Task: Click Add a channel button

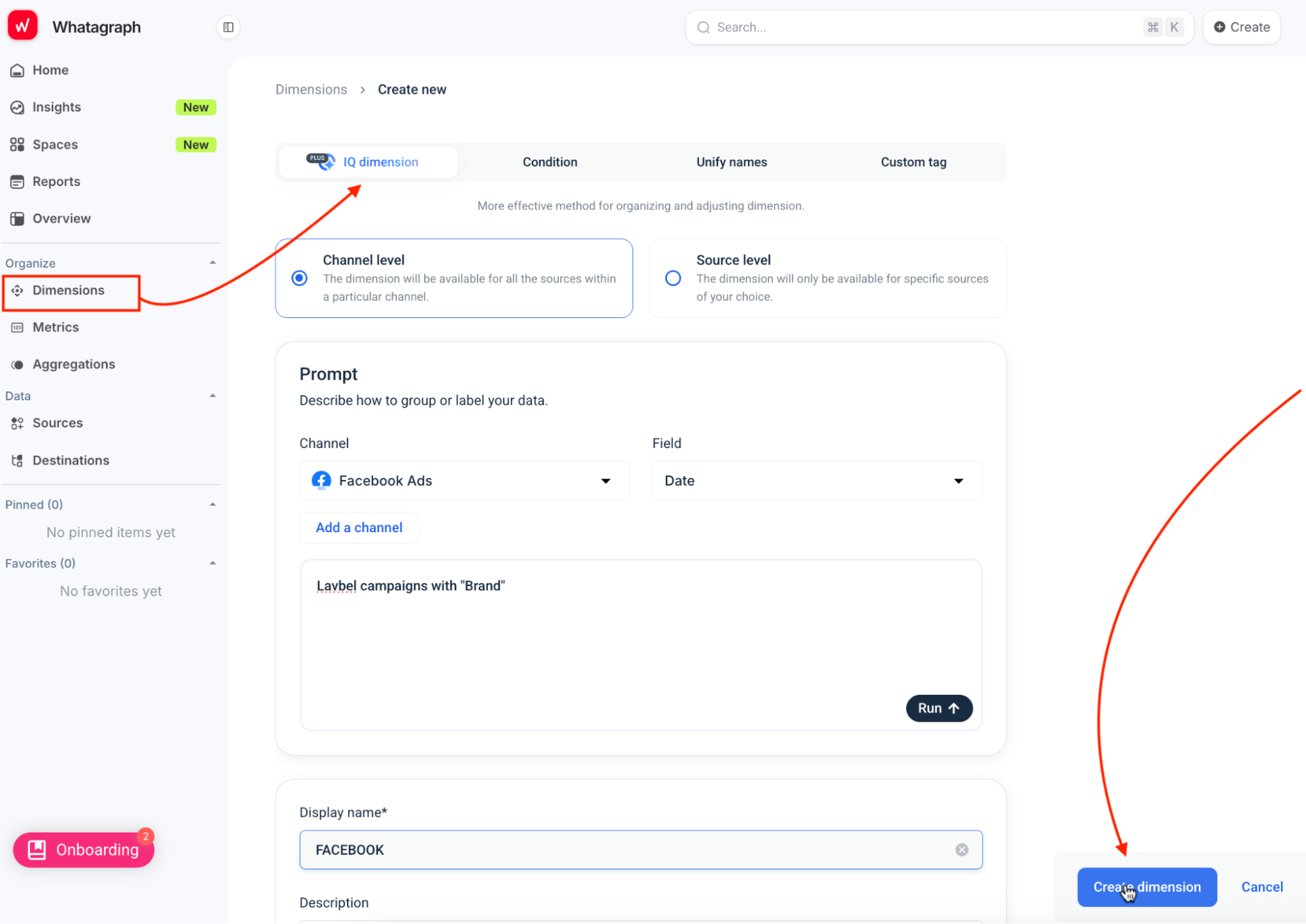Action: 359,528
